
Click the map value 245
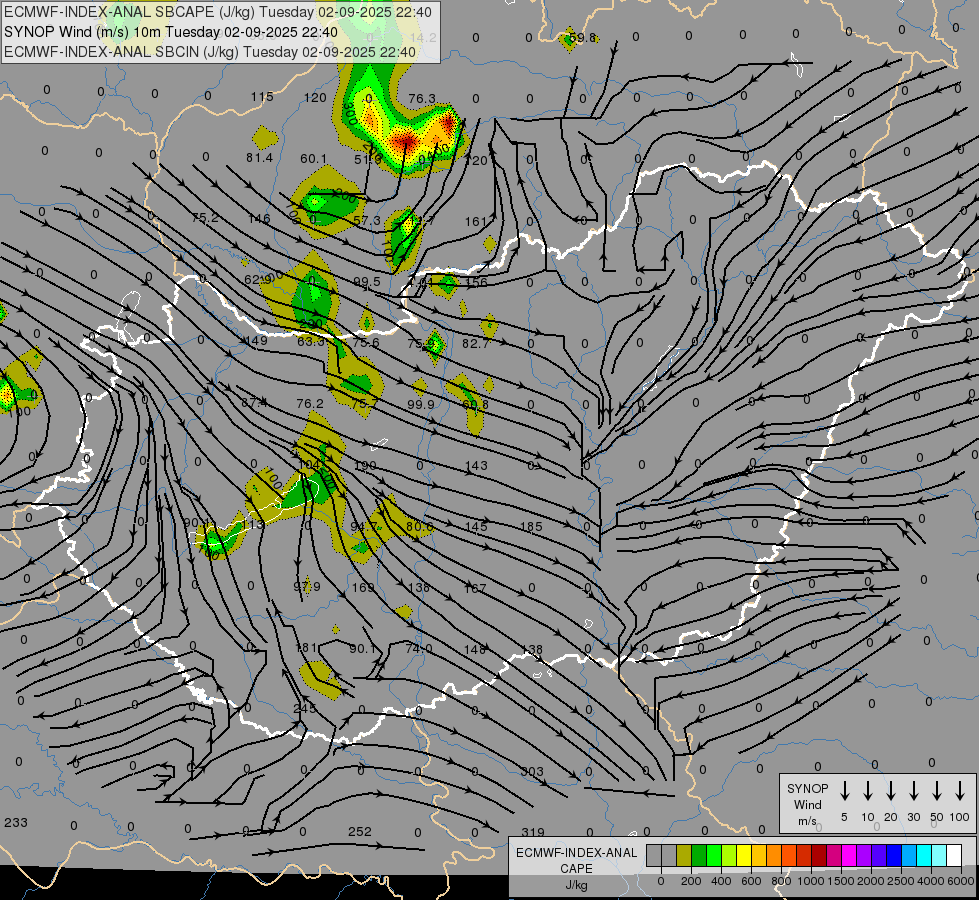pos(305,709)
